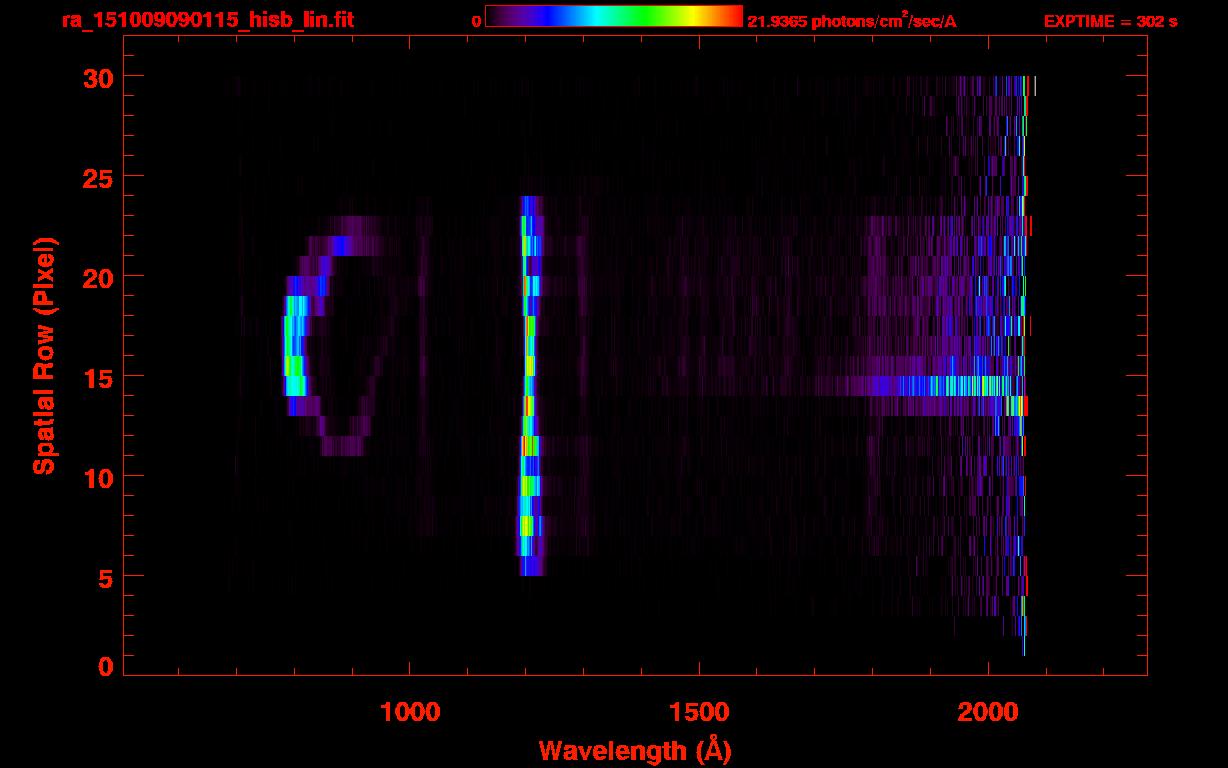Click the Wavelength (Å) axis title
Image resolution: width=1228 pixels, height=768 pixels.
(635, 750)
